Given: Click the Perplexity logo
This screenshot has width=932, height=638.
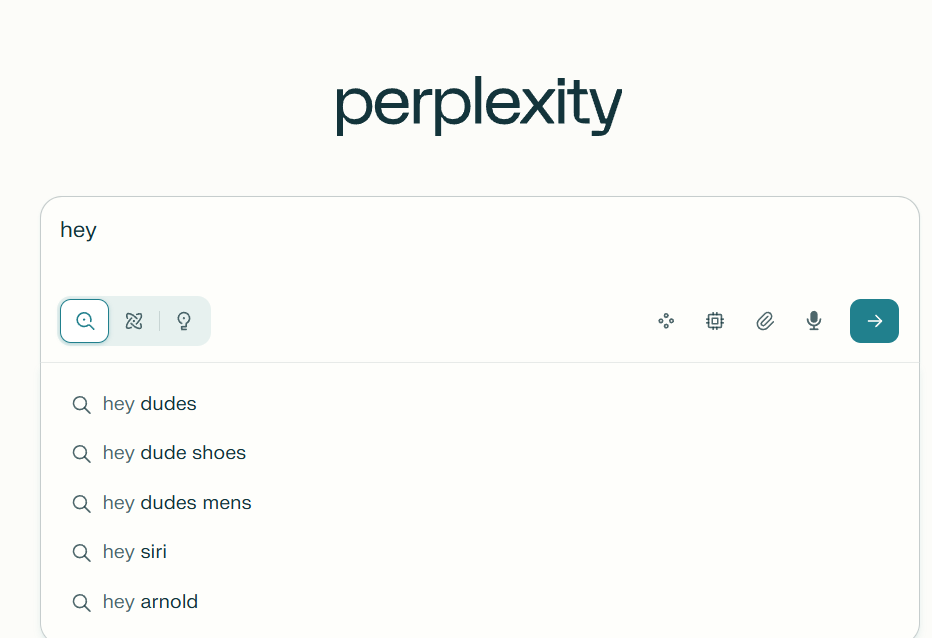Looking at the screenshot, I should coord(478,106).
